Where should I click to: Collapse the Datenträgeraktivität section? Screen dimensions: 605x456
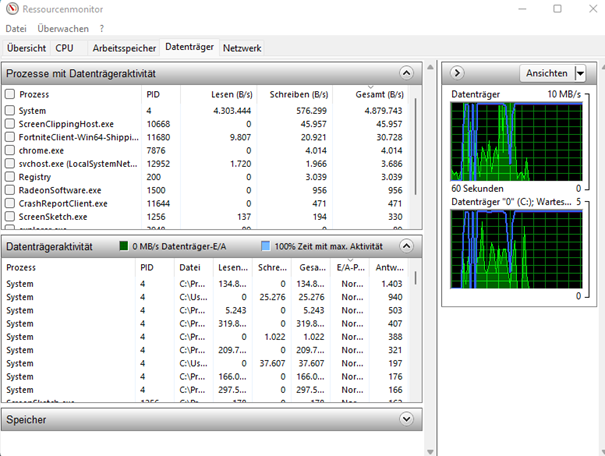coord(406,246)
